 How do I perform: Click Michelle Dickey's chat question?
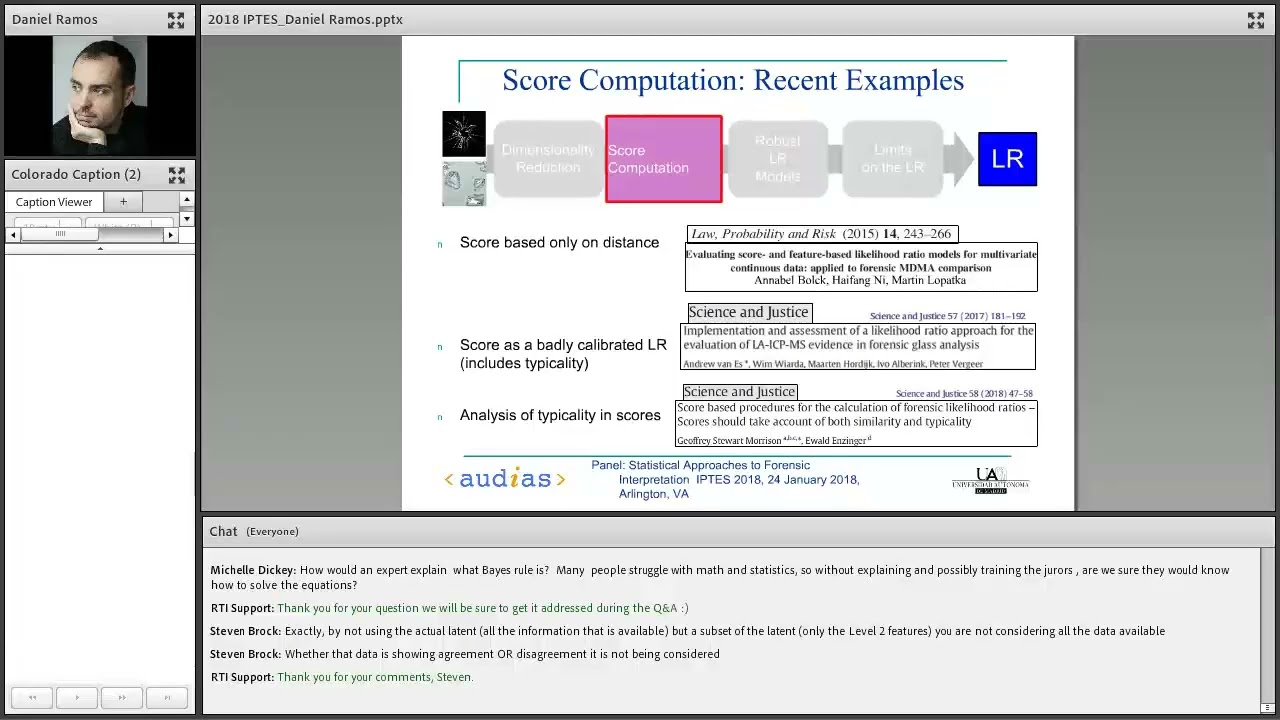click(720, 577)
